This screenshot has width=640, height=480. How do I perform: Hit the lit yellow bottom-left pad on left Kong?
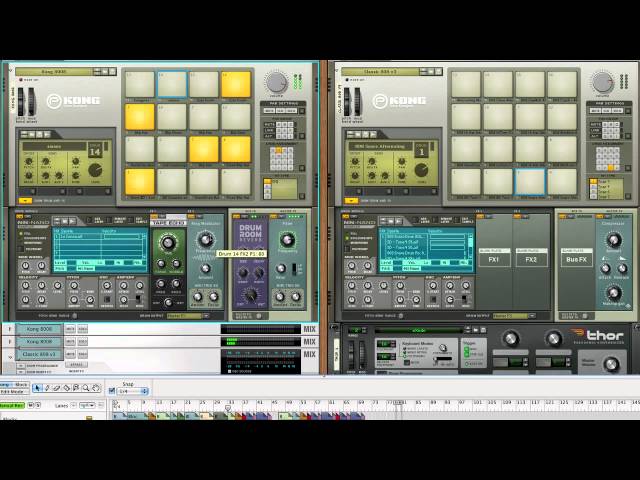(x=140, y=182)
